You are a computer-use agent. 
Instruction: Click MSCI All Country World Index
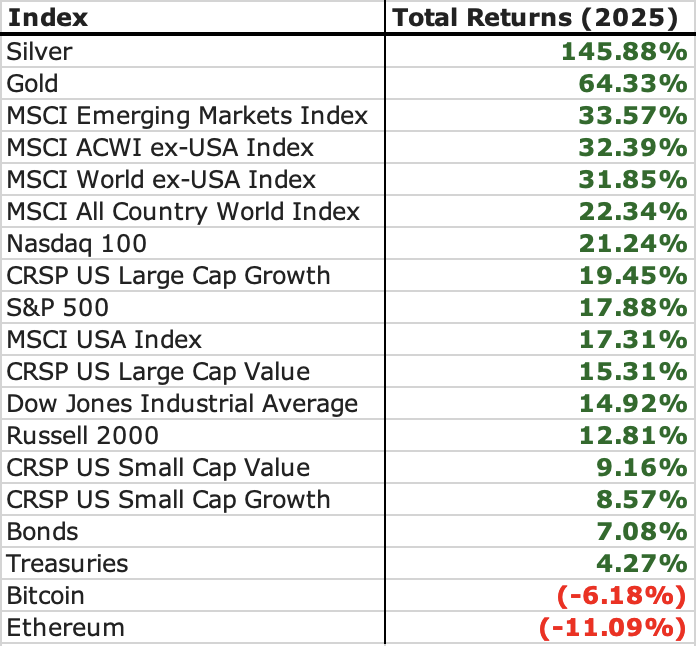coord(183,212)
